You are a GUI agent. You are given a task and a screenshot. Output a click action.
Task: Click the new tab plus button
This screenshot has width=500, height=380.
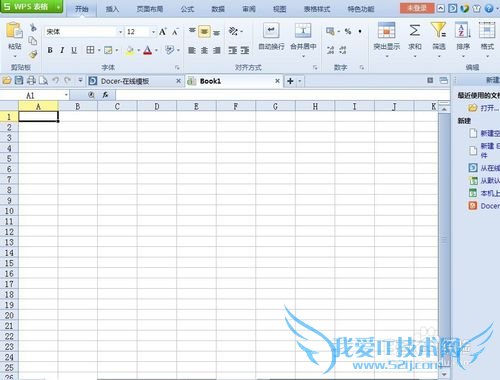(290, 81)
